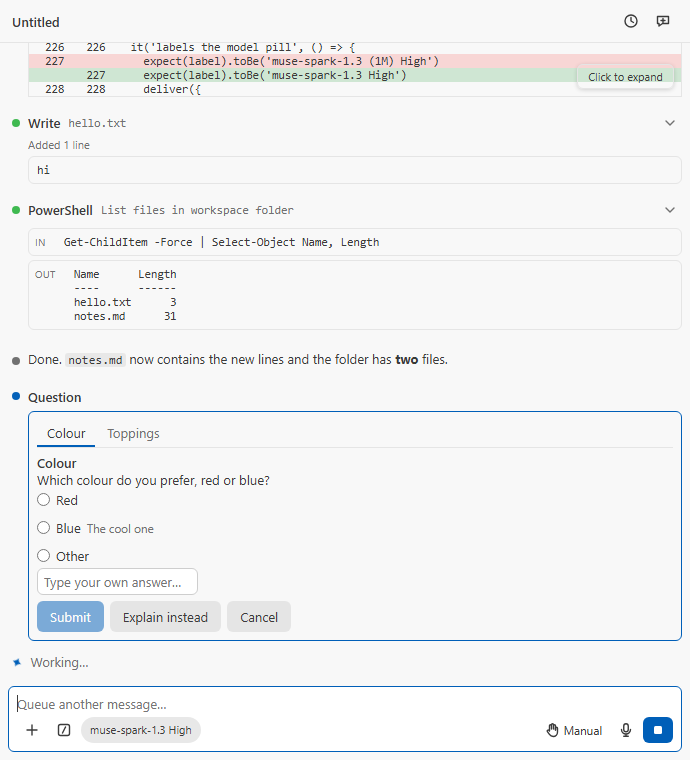Screen dimensions: 690x760
Task: Click the microphone dictation icon
Action: tap(626, 730)
